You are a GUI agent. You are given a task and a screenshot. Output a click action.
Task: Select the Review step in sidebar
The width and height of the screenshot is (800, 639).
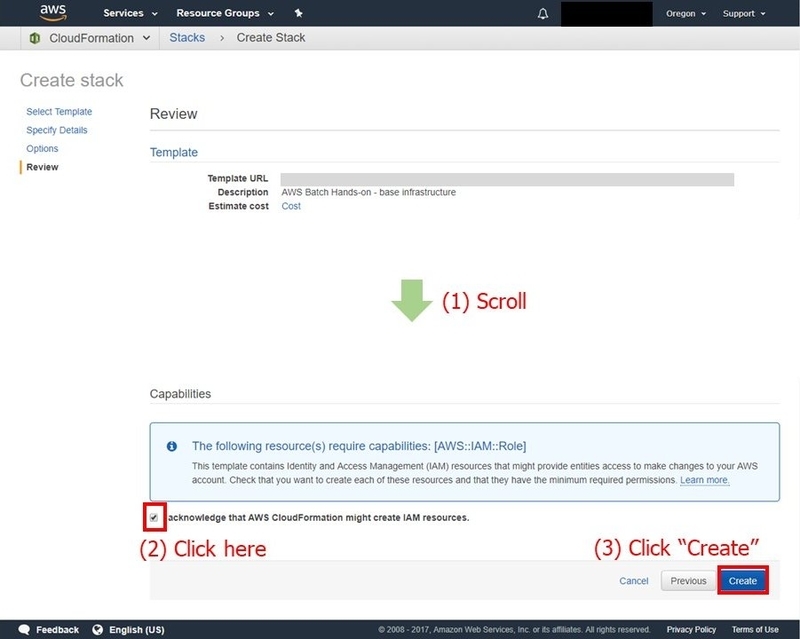[42, 167]
